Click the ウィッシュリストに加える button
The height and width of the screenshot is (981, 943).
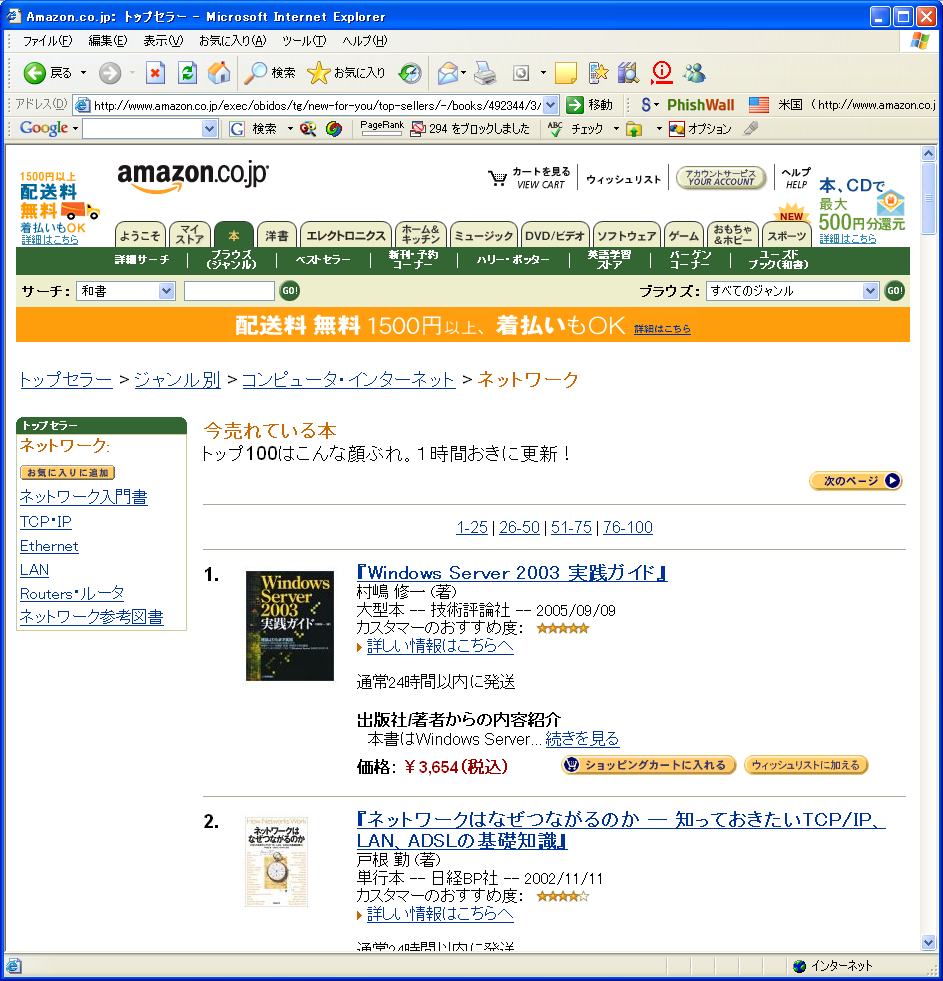806,765
